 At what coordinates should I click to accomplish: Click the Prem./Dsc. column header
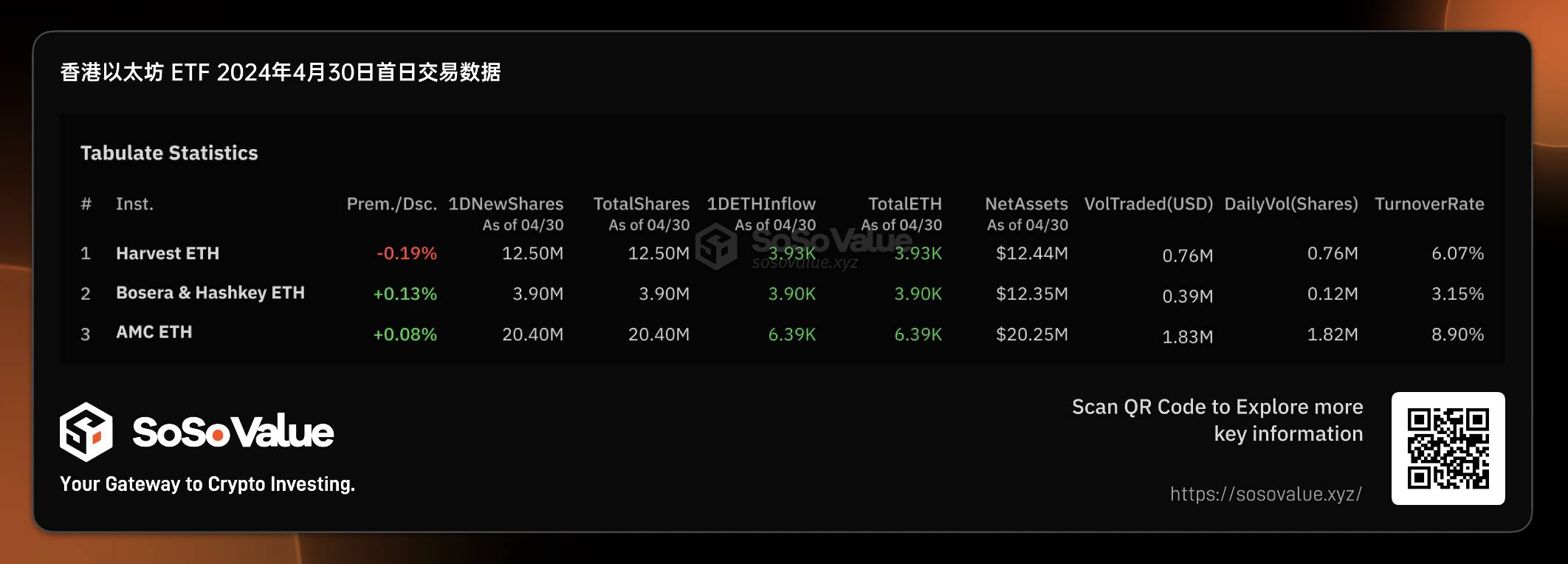tap(391, 204)
